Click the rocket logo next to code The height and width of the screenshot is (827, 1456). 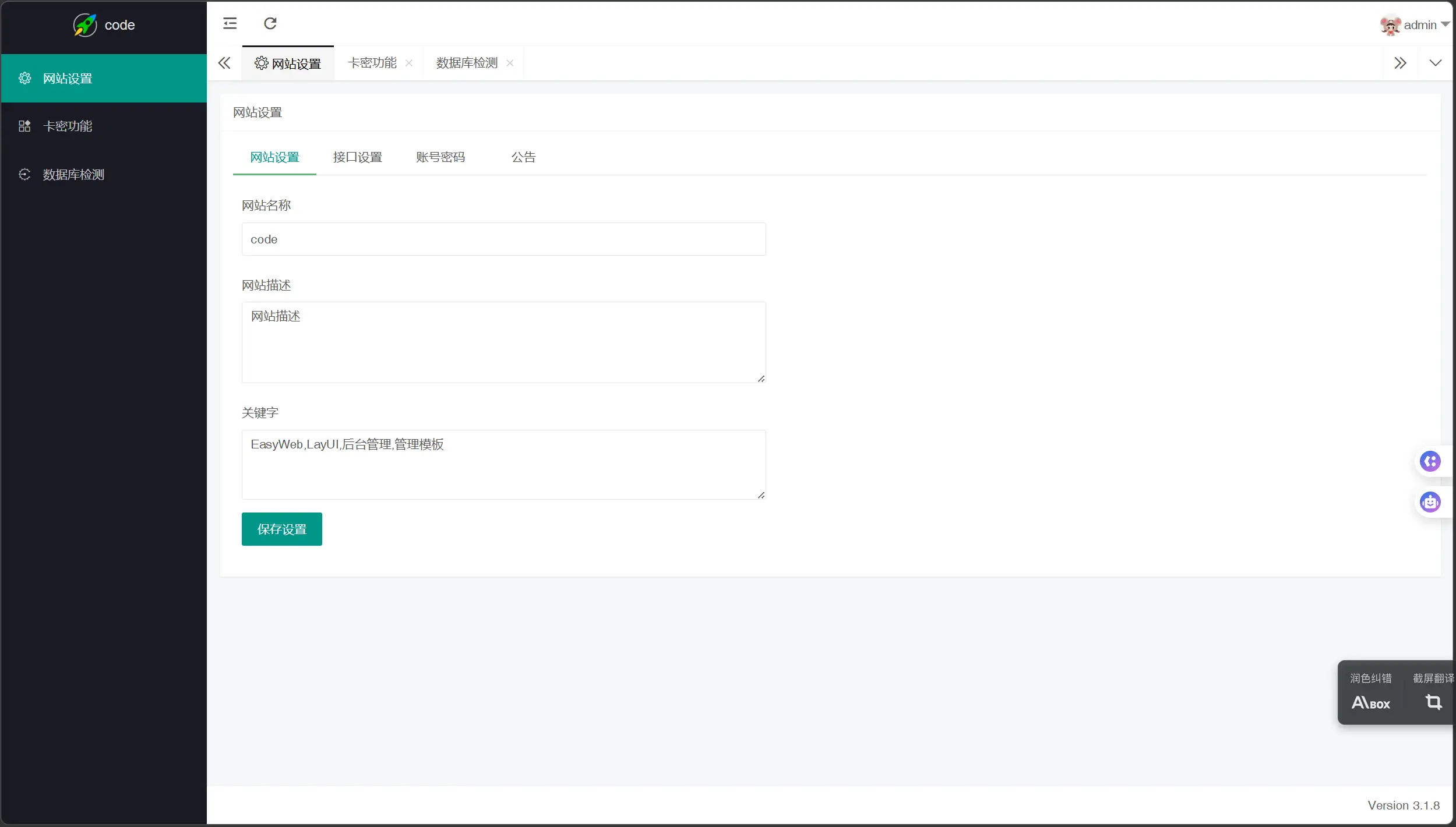point(84,24)
